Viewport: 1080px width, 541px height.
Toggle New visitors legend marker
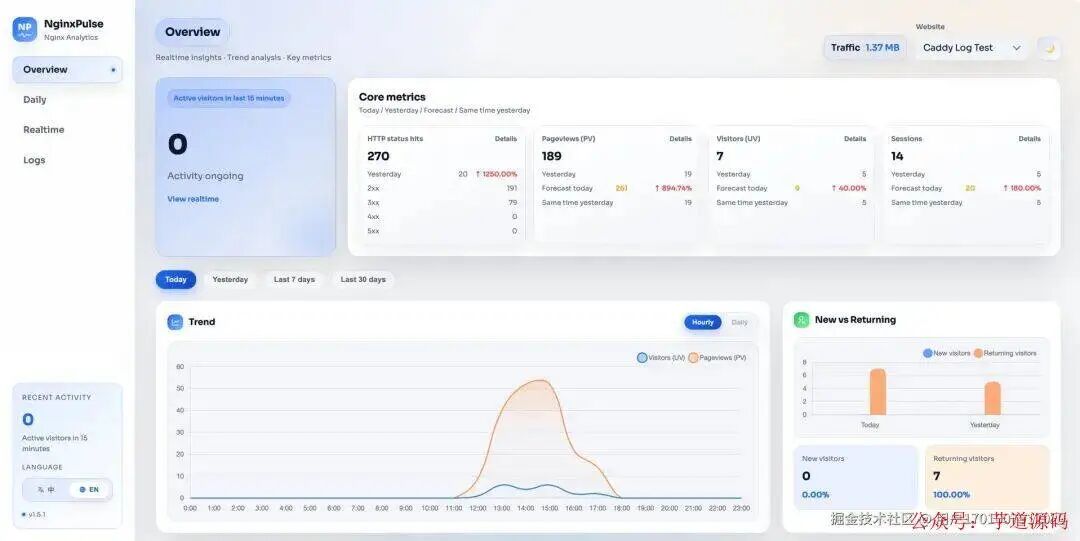coord(927,353)
